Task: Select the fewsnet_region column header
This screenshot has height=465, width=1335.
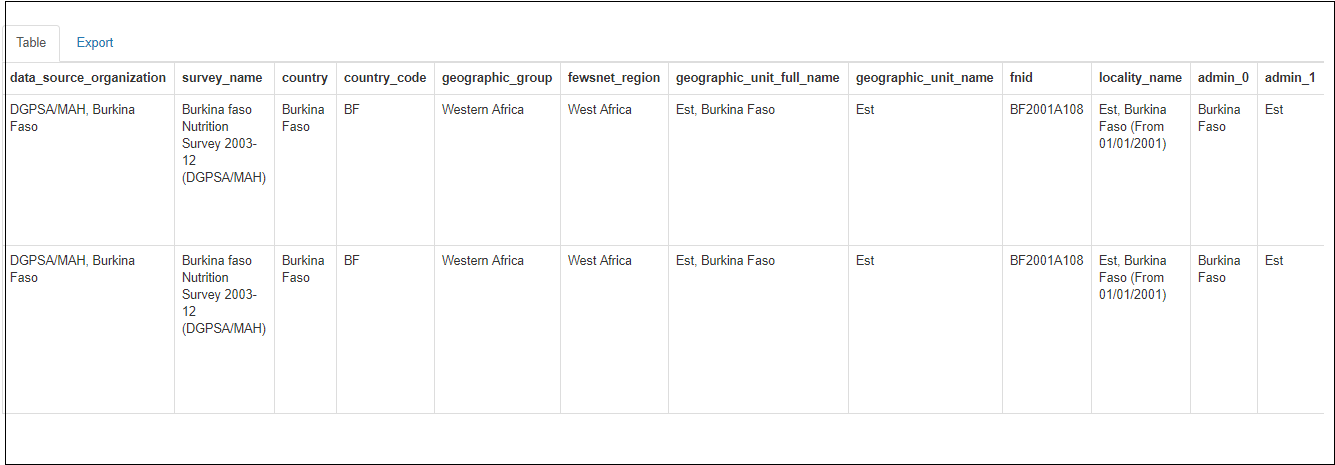Action: click(x=614, y=78)
